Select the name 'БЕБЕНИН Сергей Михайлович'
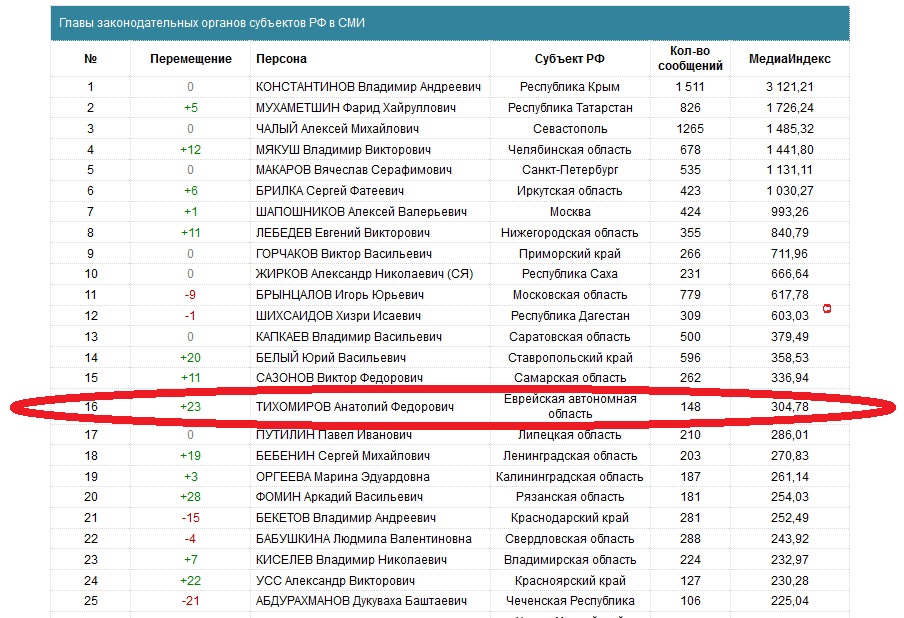 (x=343, y=456)
